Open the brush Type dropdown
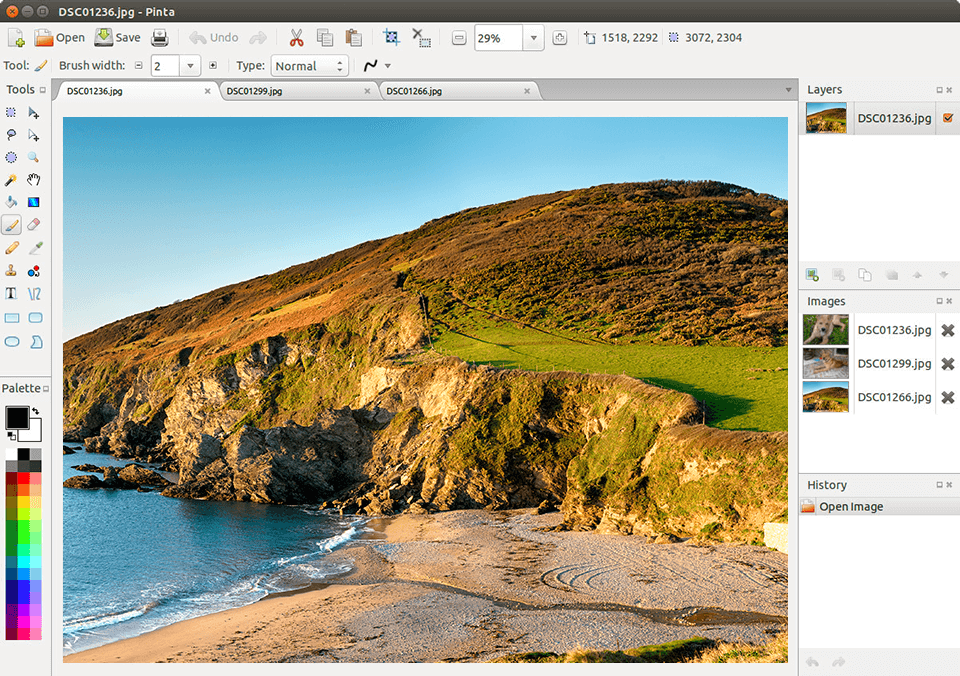Screen dimensions: 960x676 pos(310,65)
